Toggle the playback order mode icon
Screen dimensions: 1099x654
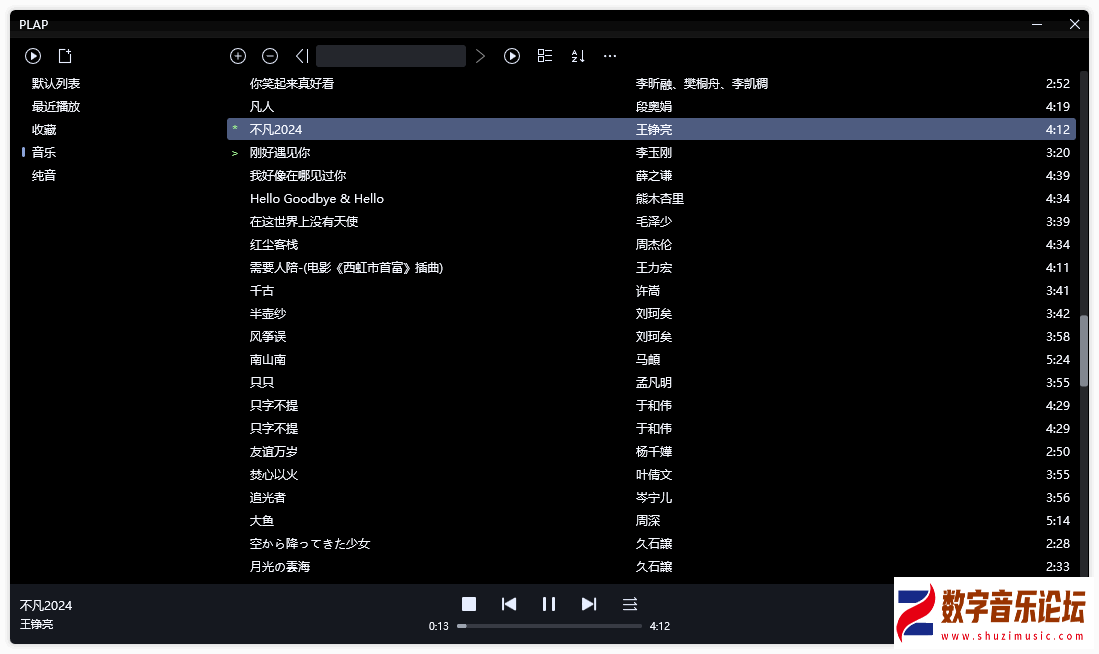click(x=630, y=604)
